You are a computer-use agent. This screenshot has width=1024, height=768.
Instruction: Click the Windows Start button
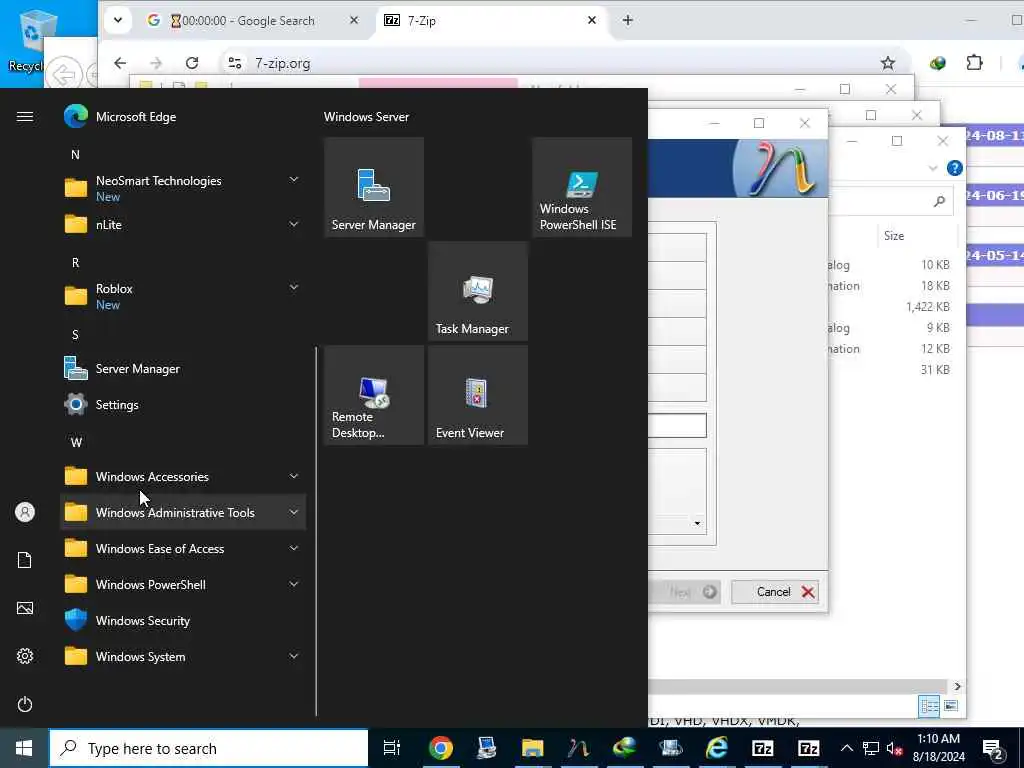point(24,748)
